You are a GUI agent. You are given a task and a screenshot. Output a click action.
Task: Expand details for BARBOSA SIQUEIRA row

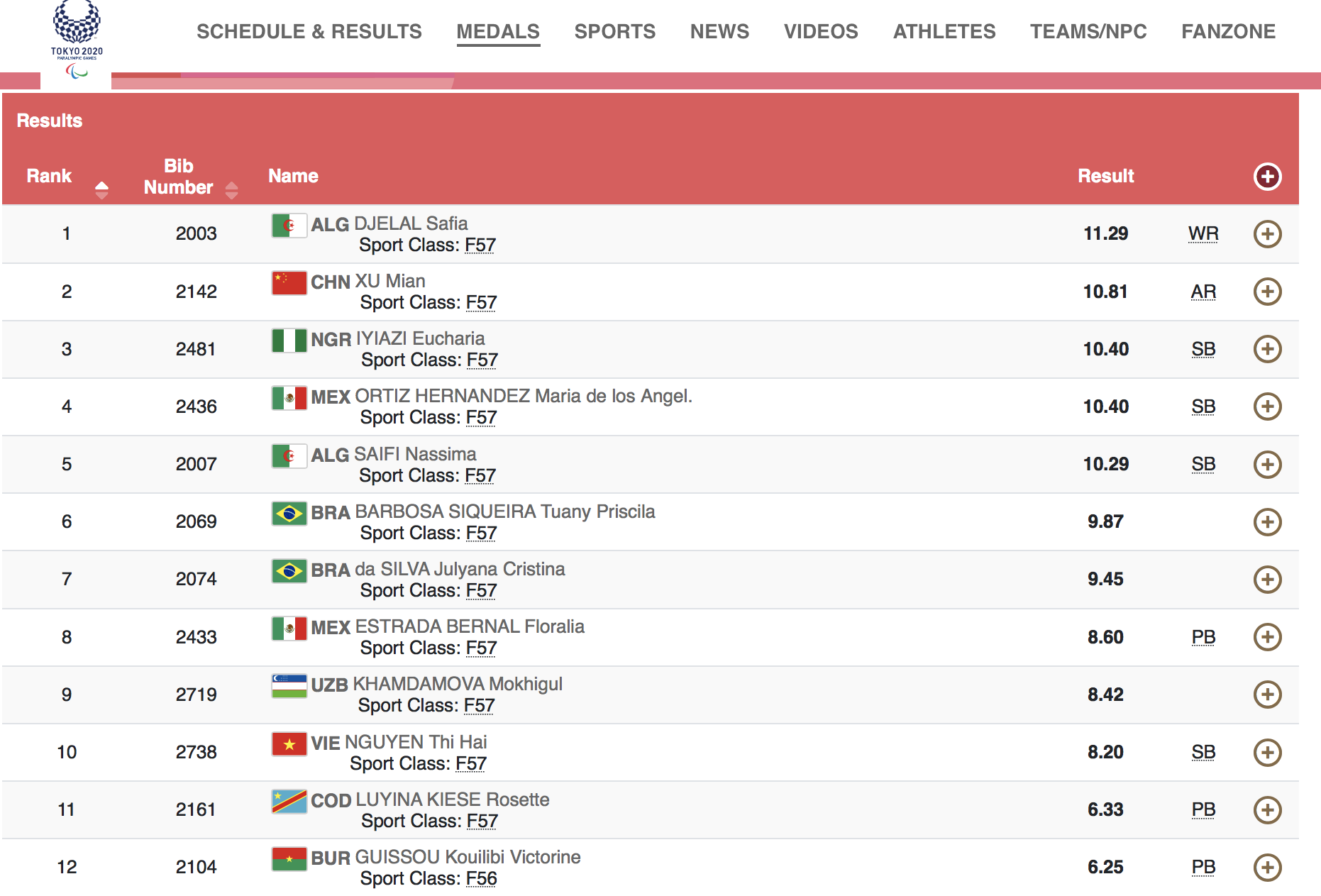click(1267, 522)
